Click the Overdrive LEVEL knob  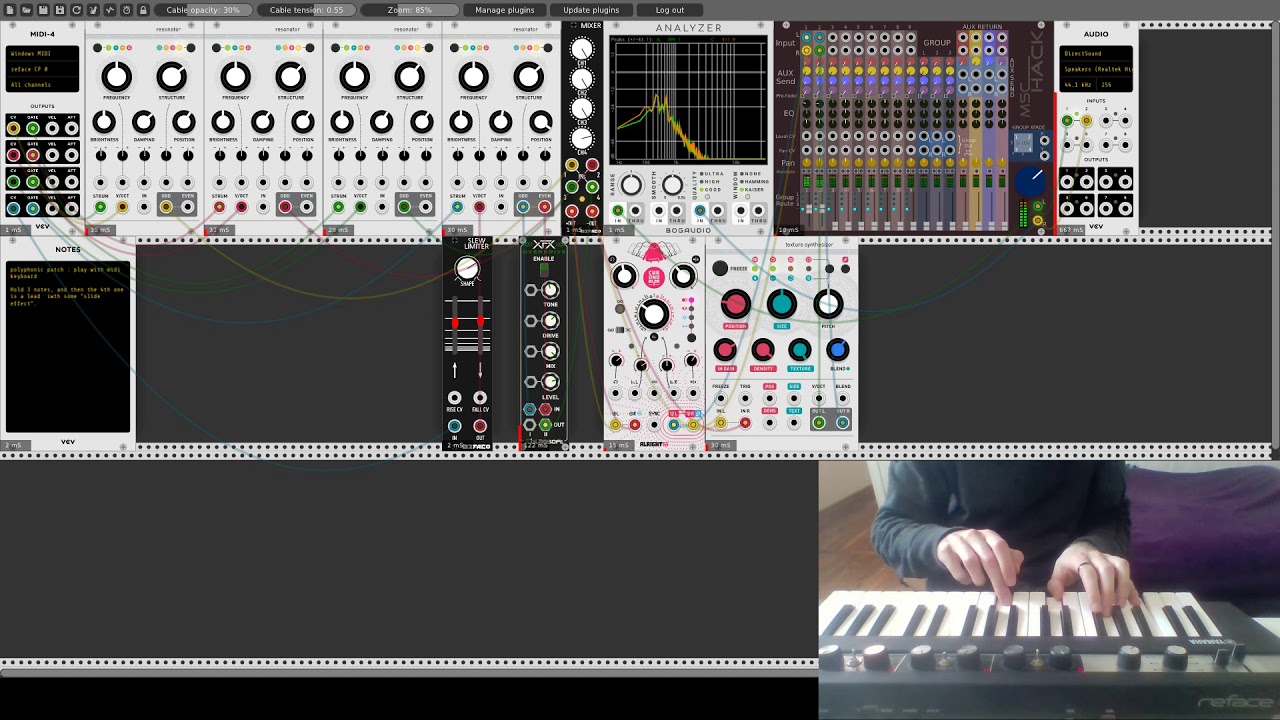point(550,381)
